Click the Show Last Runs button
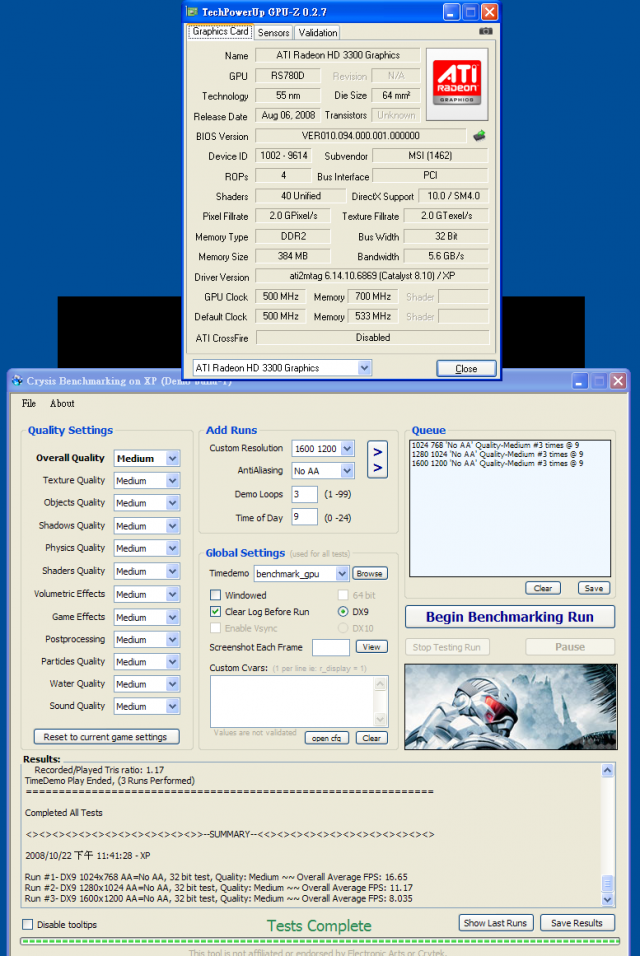This screenshot has width=640, height=957. click(x=495, y=923)
